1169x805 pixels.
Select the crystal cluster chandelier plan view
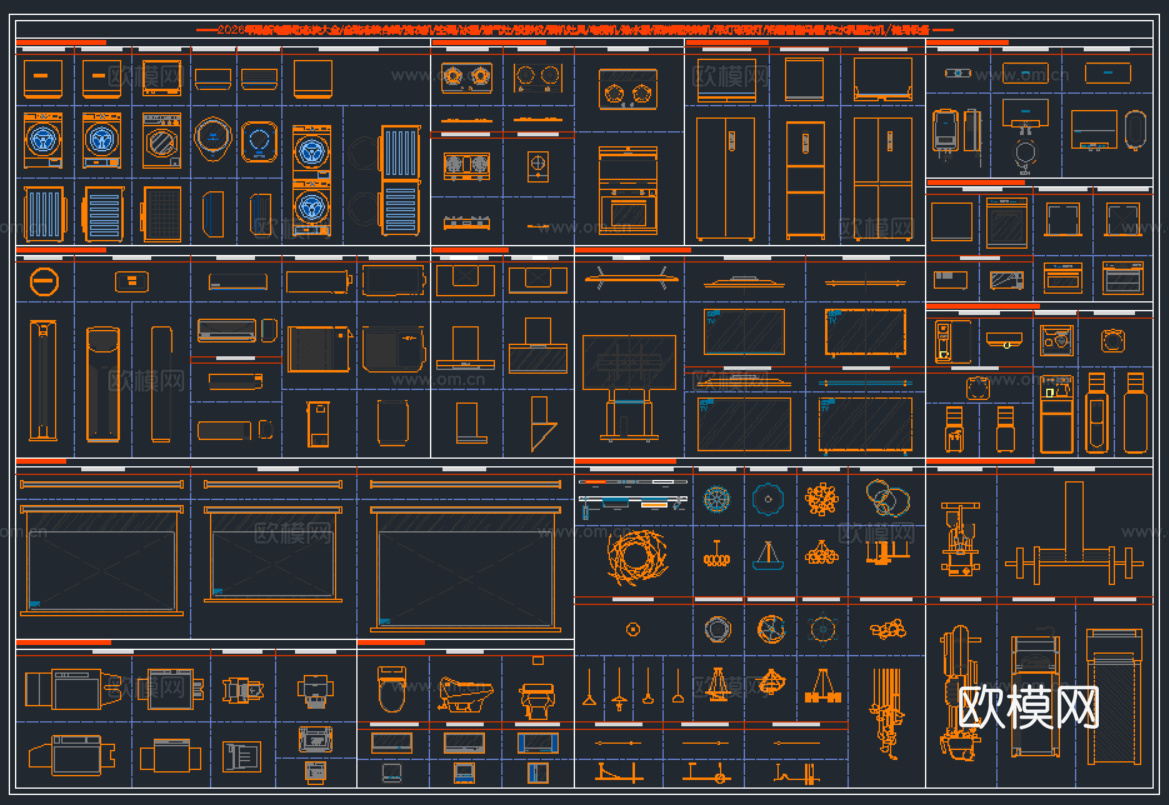tap(822, 499)
